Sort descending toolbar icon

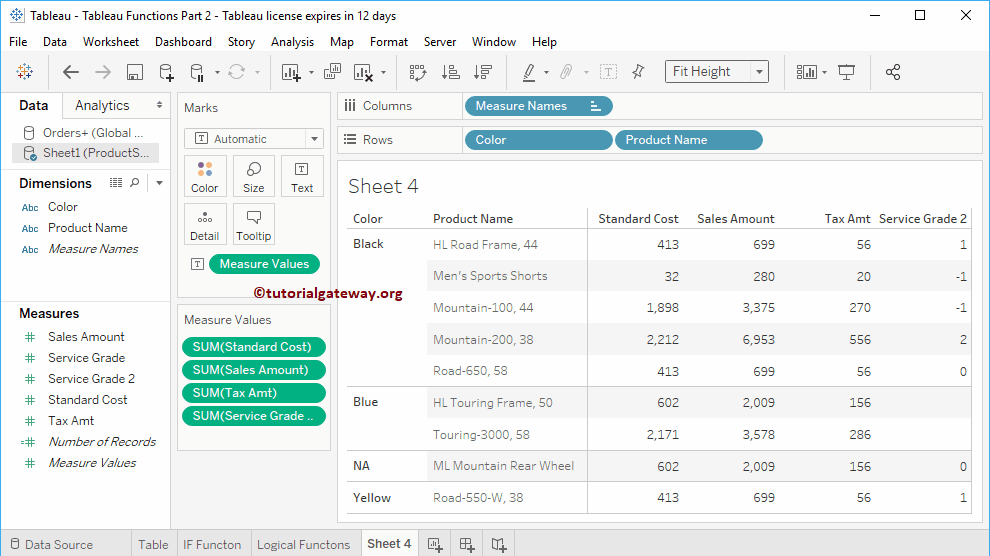[x=483, y=72]
